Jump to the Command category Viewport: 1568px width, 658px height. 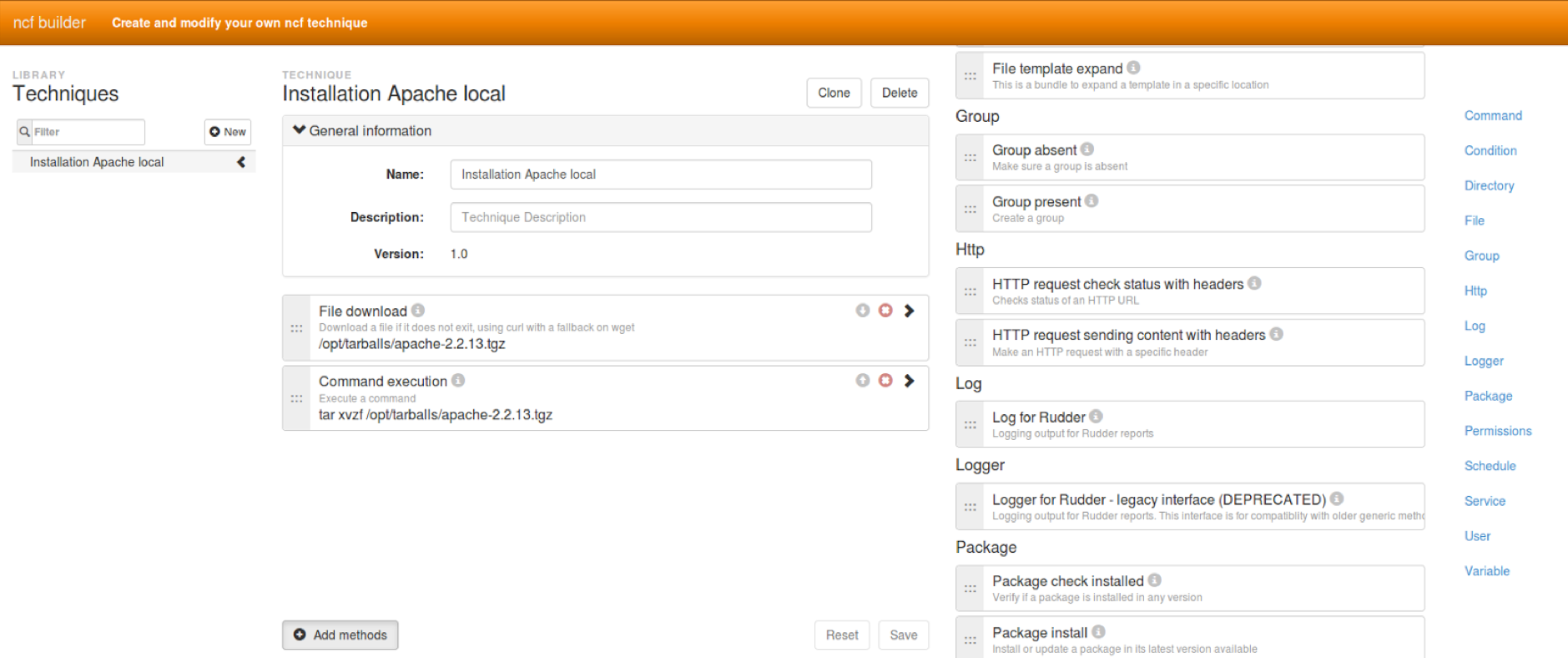(x=1493, y=115)
